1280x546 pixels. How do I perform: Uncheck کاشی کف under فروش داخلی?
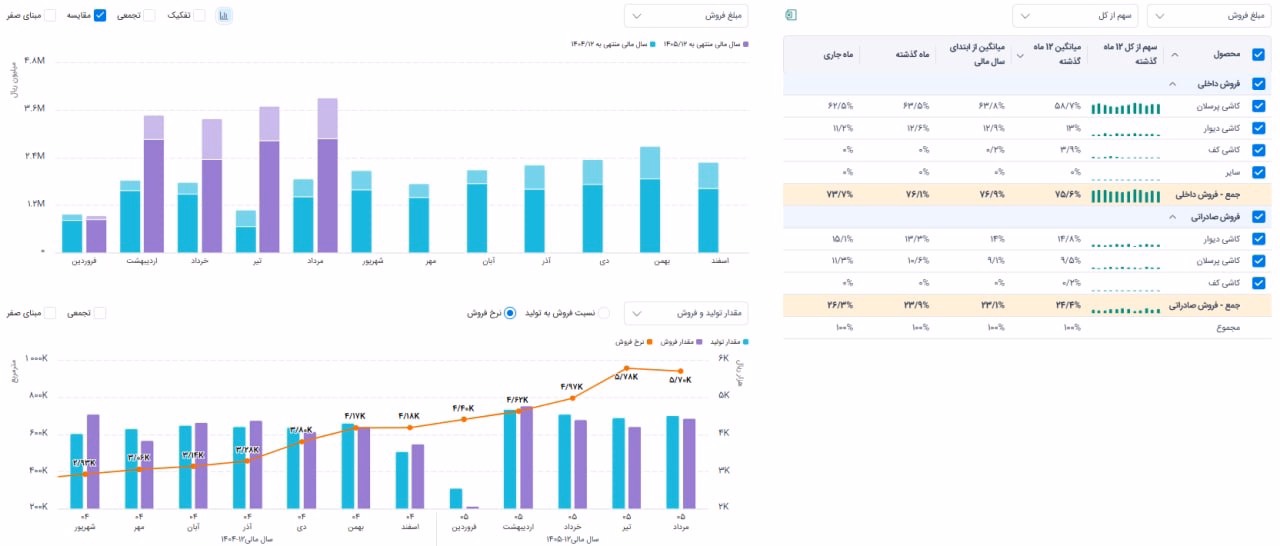click(x=1259, y=150)
